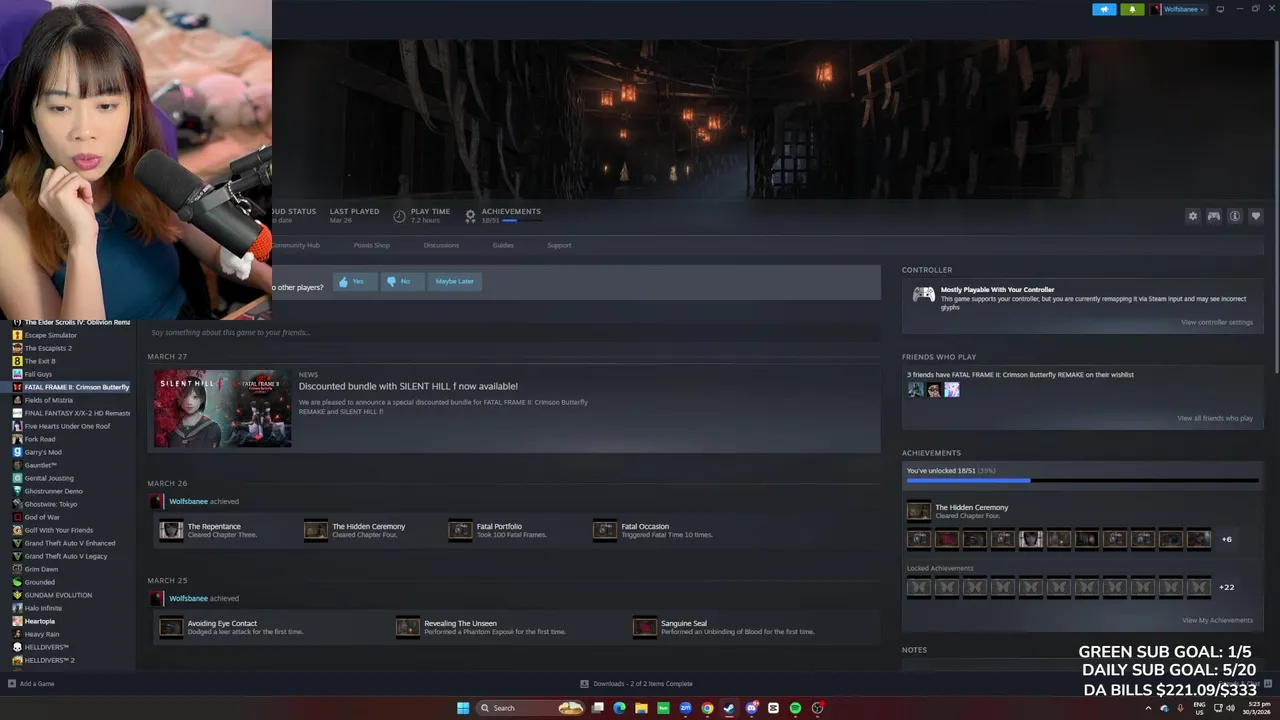Open Steam from the taskbar
The height and width of the screenshot is (720, 1280).
[x=729, y=708]
